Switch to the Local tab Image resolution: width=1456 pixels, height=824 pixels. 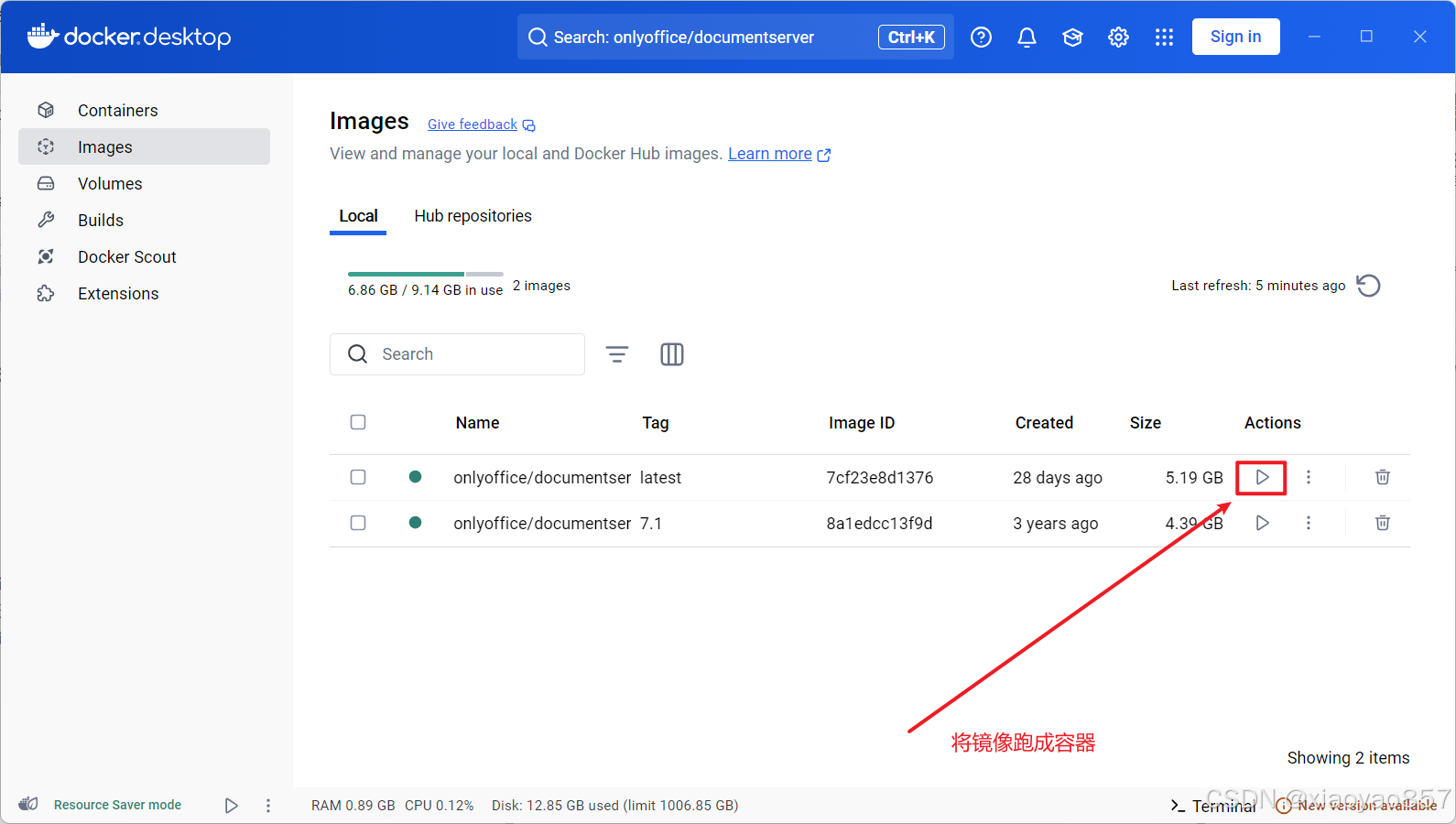[x=358, y=216]
